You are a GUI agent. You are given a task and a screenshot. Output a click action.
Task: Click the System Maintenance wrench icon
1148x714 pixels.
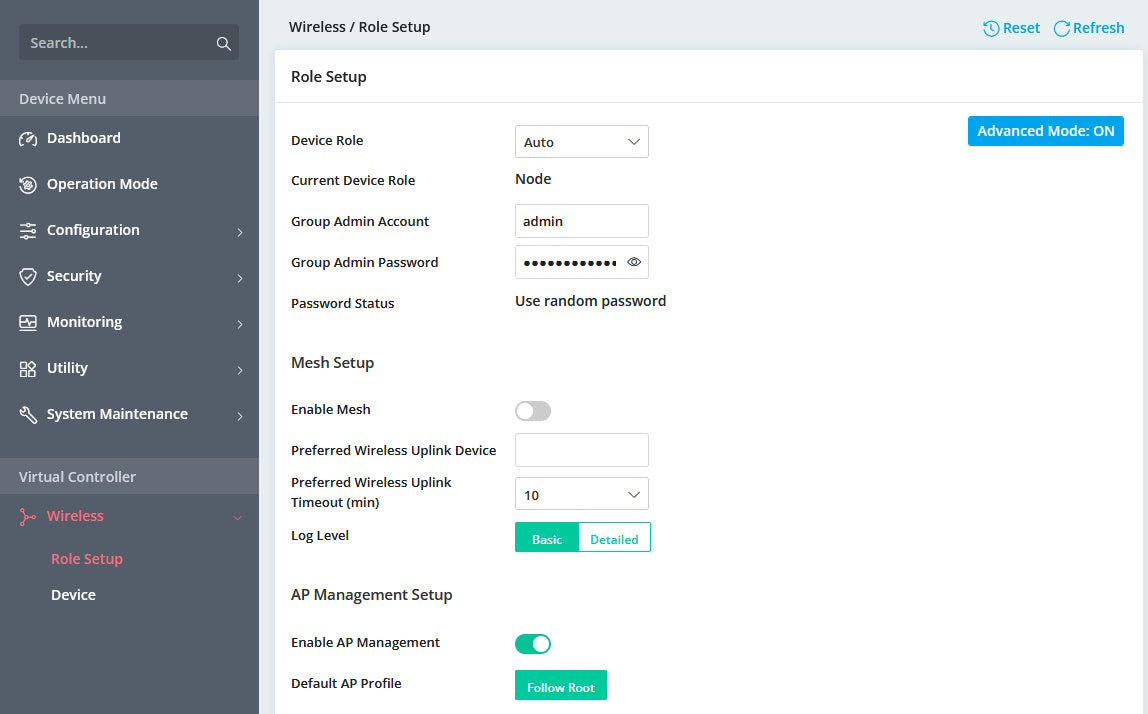point(28,415)
